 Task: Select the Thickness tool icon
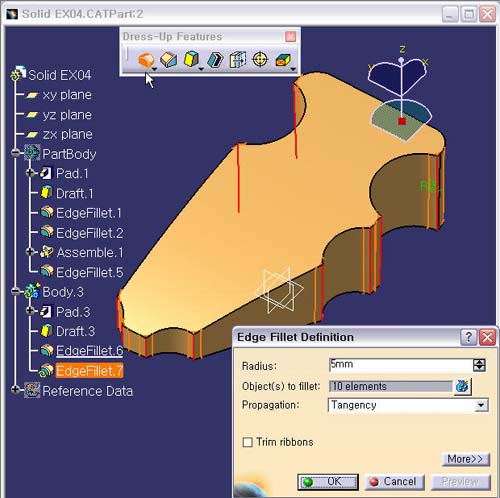pos(238,60)
